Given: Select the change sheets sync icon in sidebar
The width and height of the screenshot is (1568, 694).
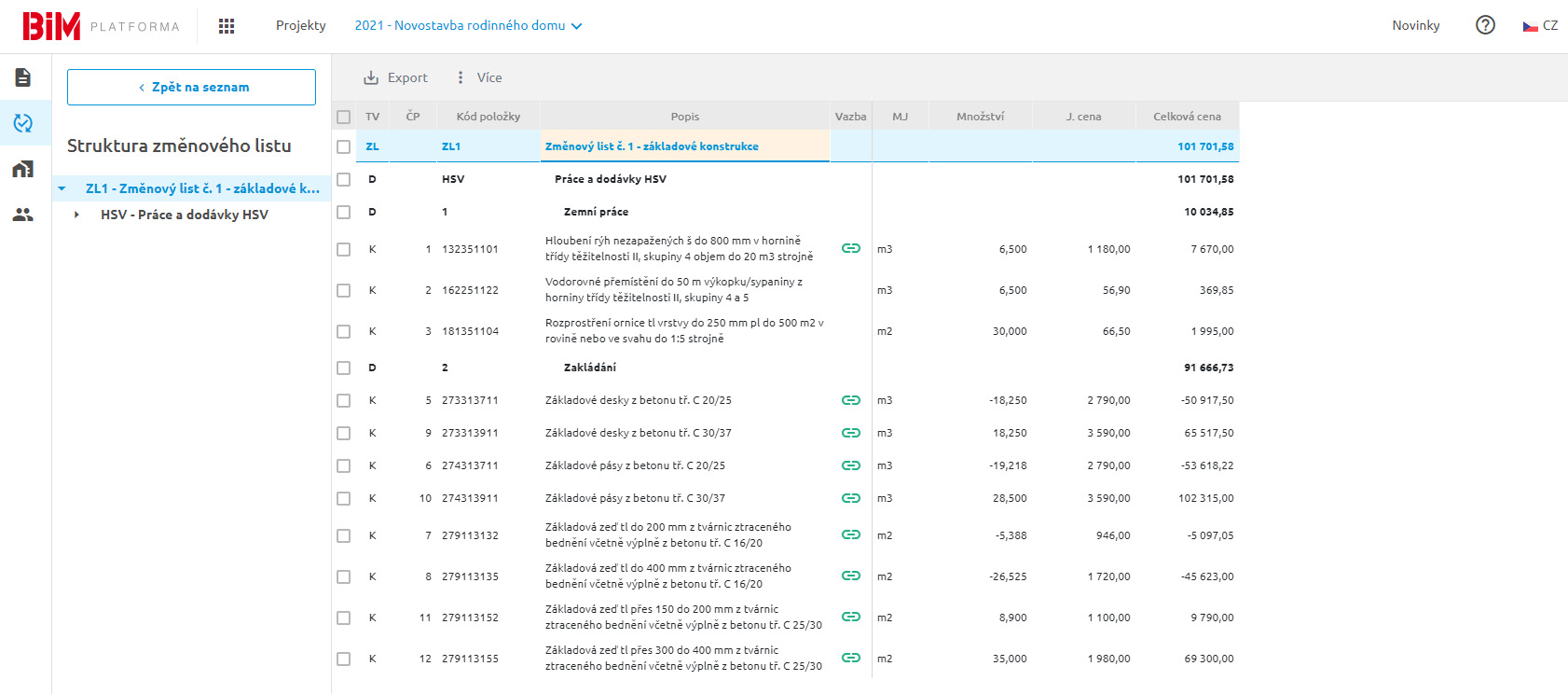Looking at the screenshot, I should pos(23,123).
